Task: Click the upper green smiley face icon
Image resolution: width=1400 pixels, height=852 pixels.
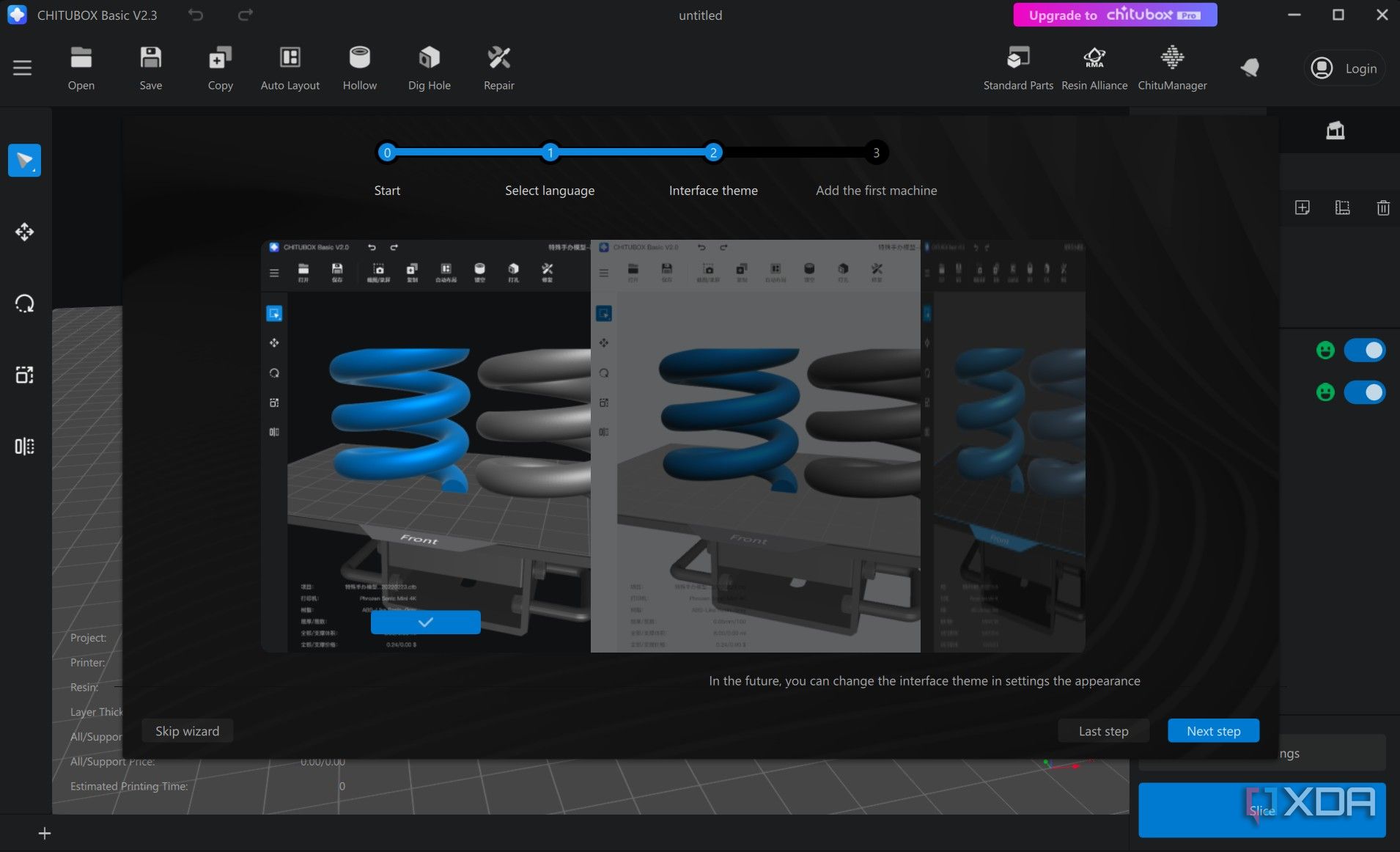Action: pyautogui.click(x=1325, y=350)
